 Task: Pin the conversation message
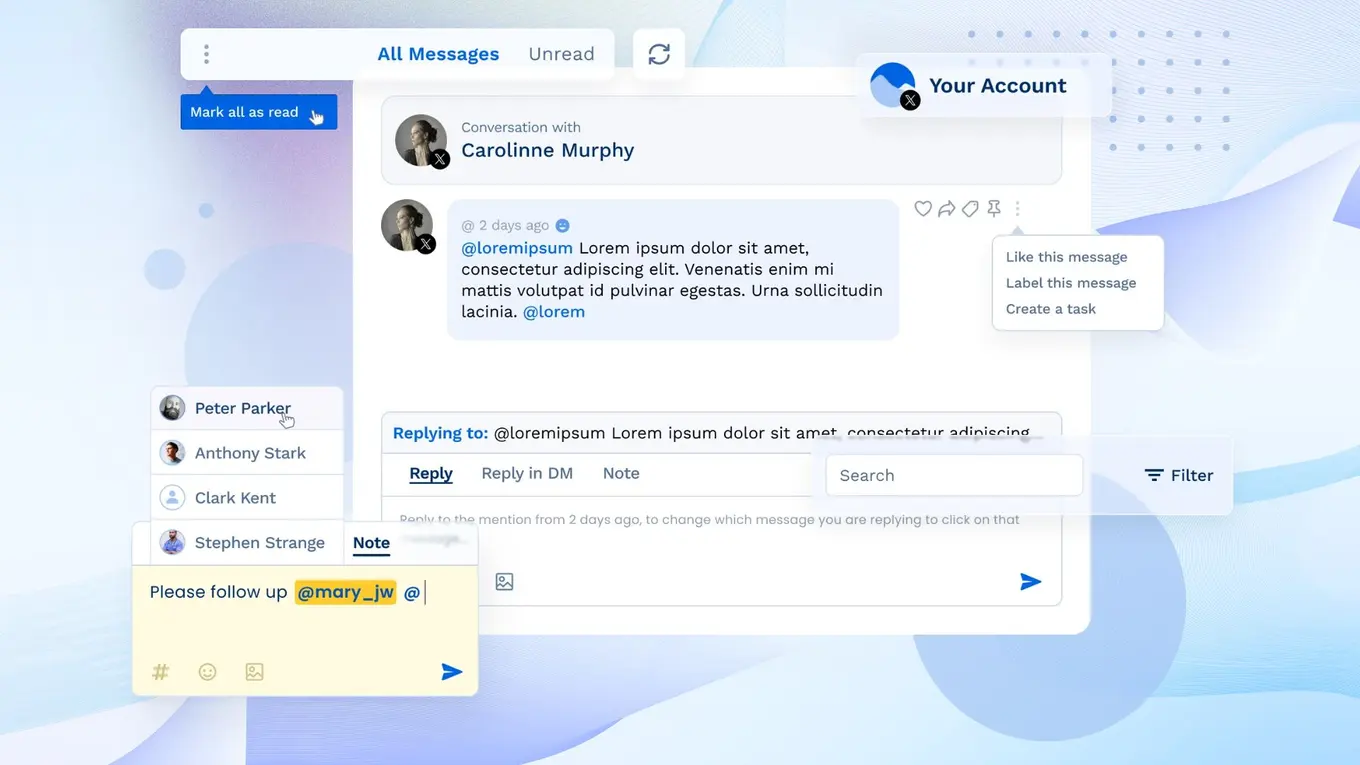coord(994,208)
